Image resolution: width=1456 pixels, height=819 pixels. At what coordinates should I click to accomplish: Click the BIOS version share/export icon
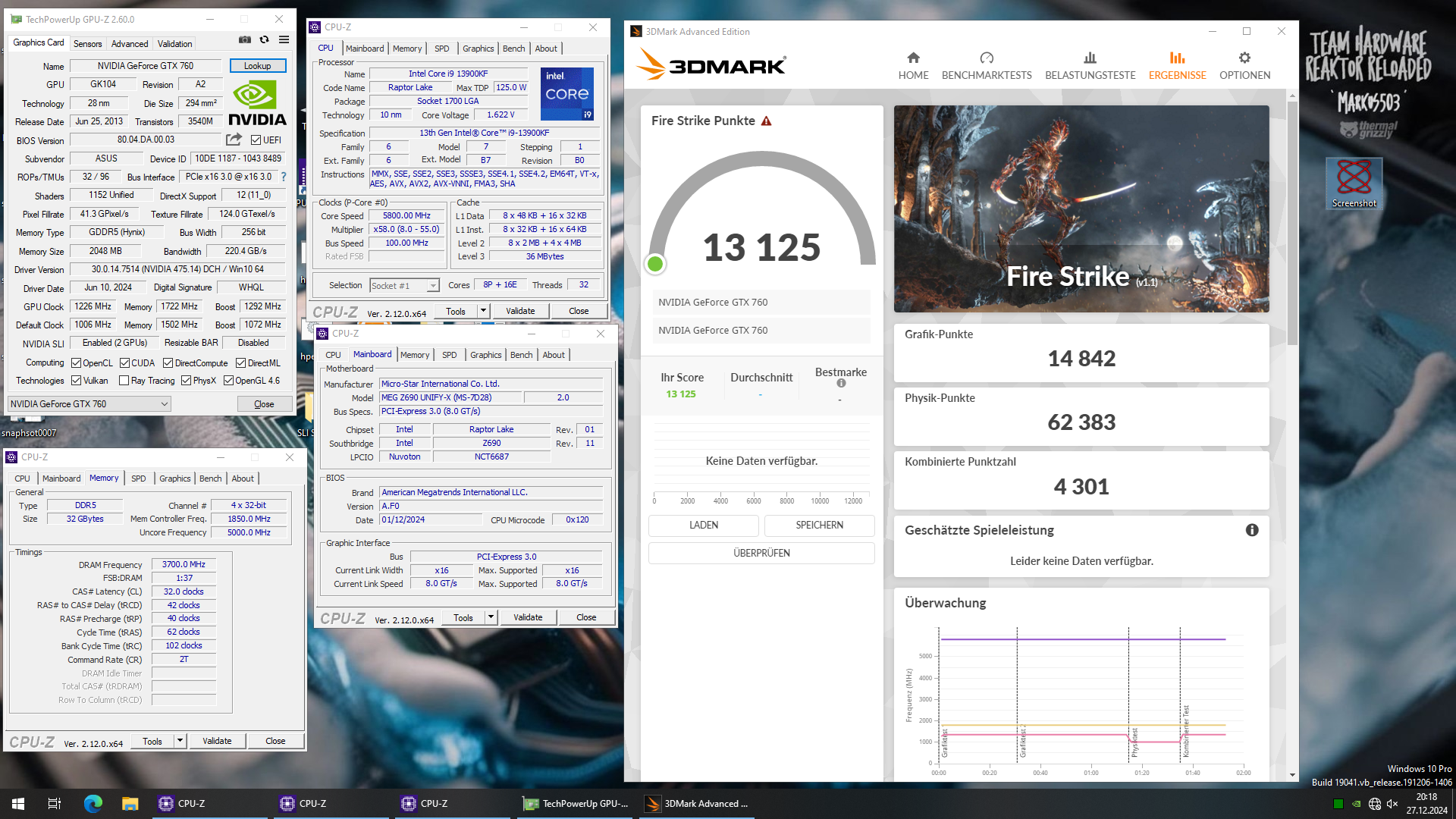pyautogui.click(x=234, y=140)
